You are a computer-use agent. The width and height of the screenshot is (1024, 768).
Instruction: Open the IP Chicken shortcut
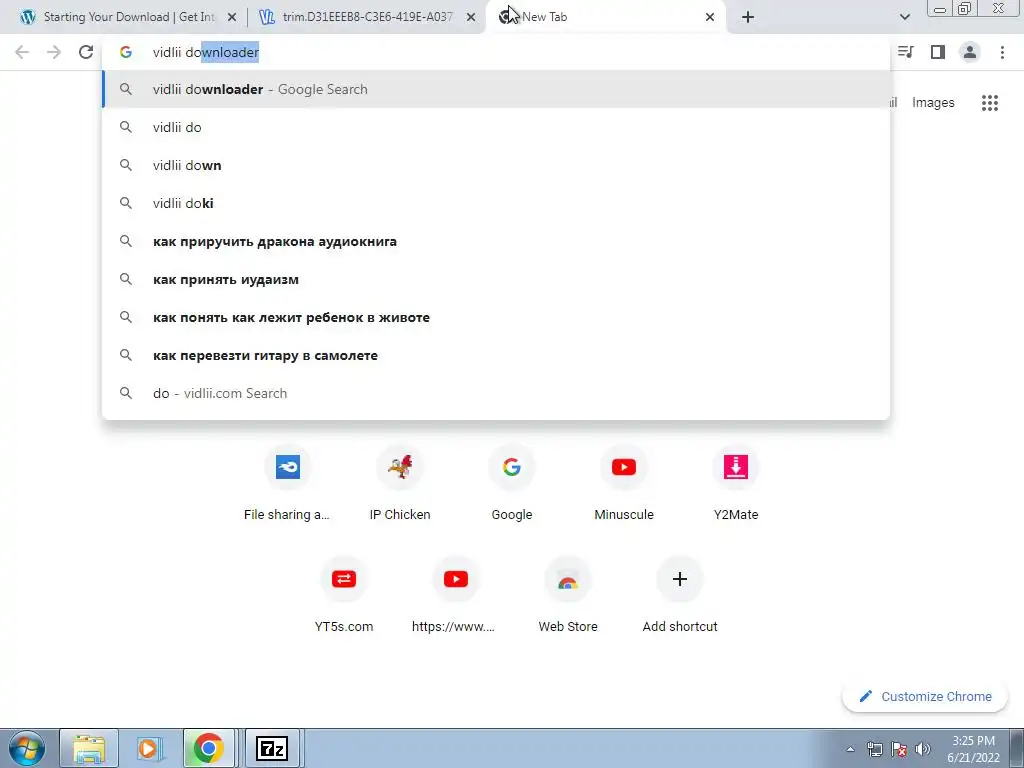[400, 484]
